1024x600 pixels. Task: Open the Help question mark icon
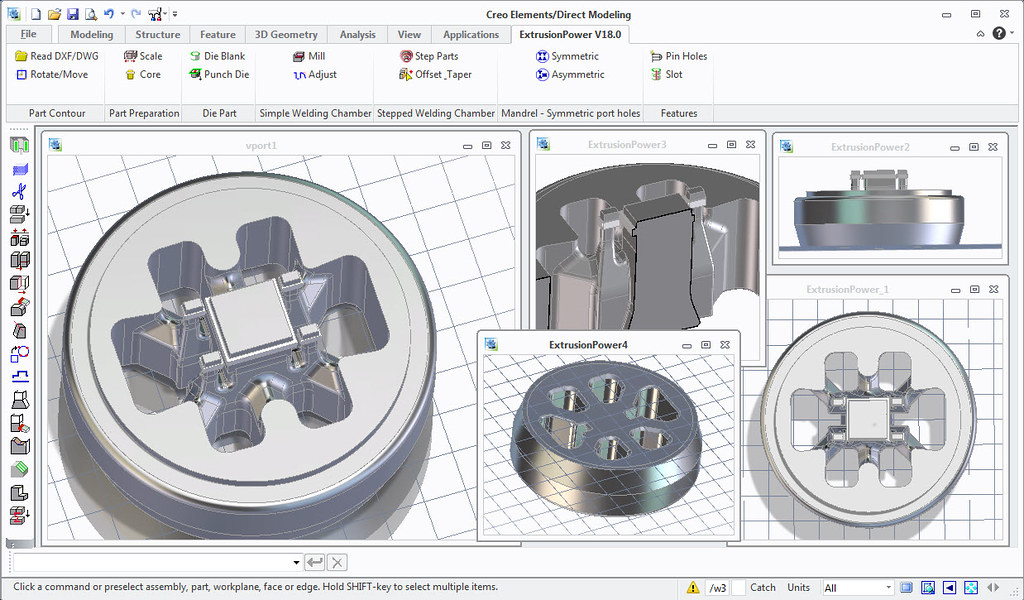[999, 33]
